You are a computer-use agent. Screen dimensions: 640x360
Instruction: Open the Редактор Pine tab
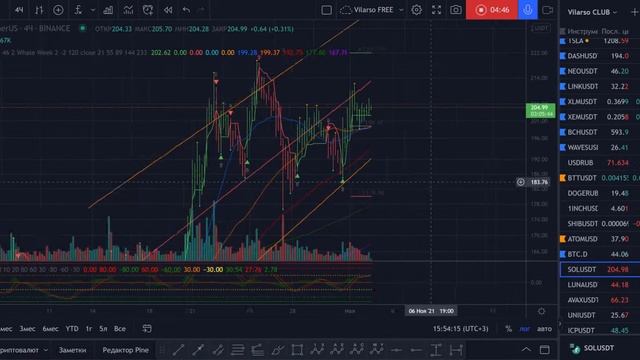tap(125, 350)
